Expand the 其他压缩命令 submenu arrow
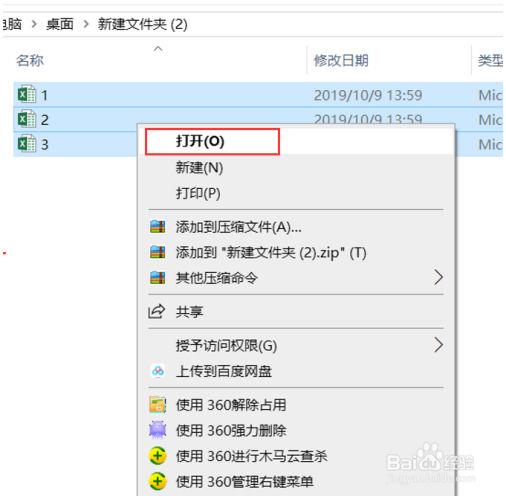The height and width of the screenshot is (499, 506). [x=438, y=277]
